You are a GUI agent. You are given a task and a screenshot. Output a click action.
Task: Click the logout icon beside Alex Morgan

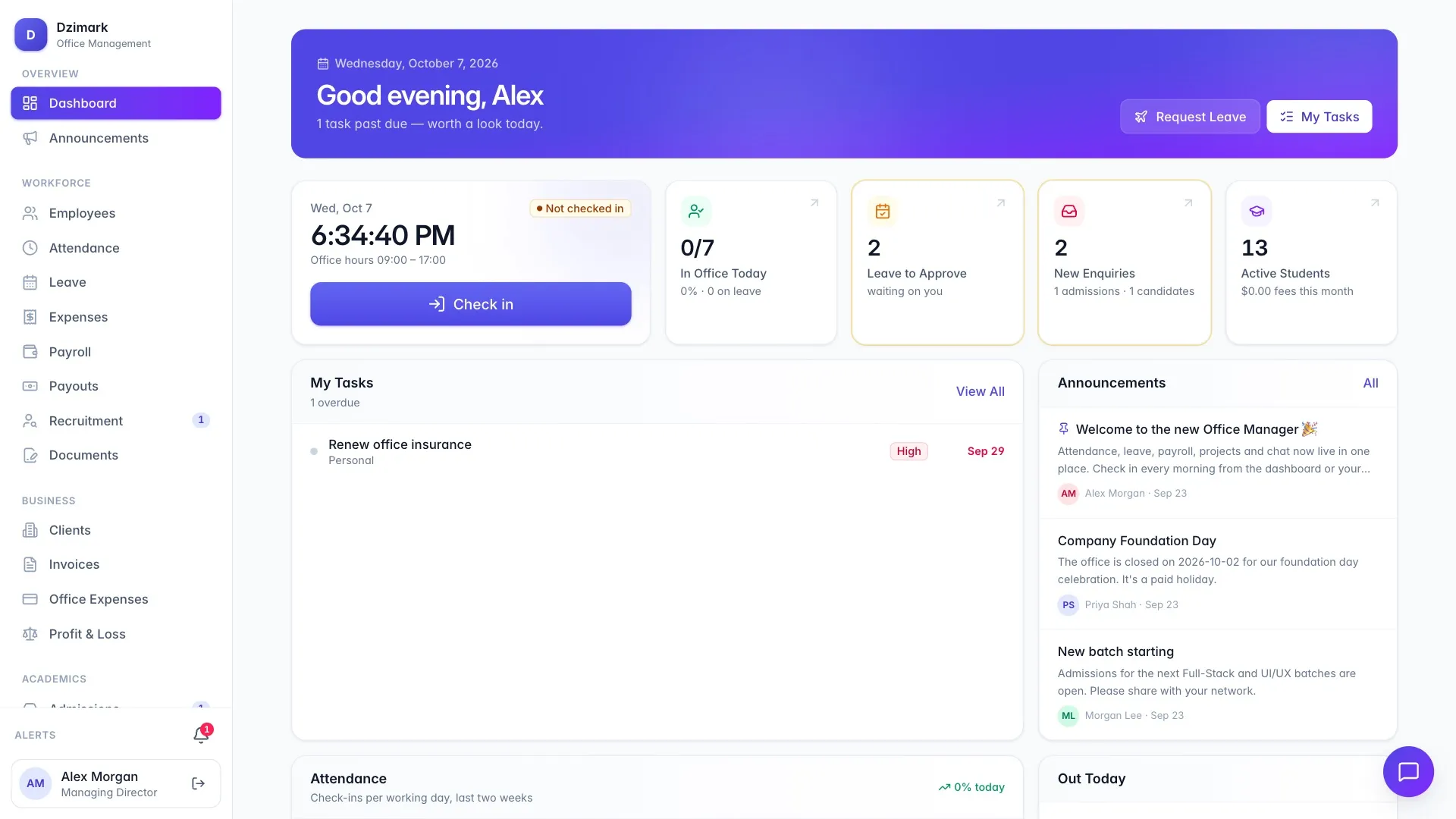(199, 783)
